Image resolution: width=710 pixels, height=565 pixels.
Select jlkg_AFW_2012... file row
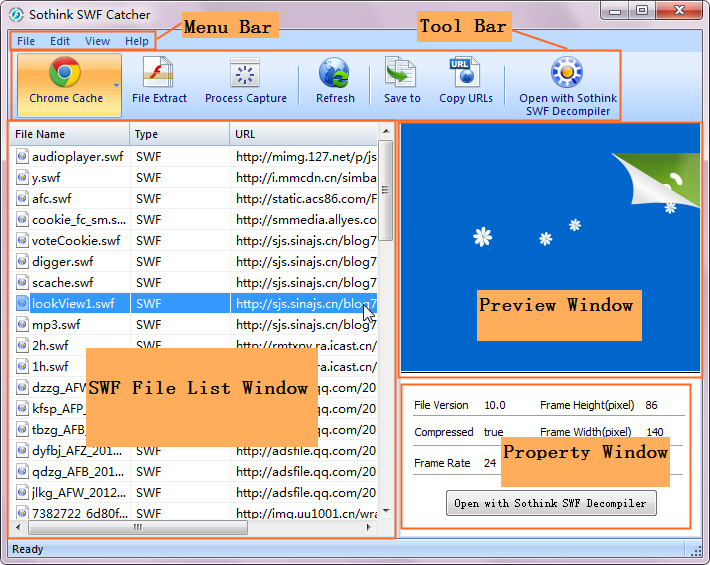[x=194, y=493]
